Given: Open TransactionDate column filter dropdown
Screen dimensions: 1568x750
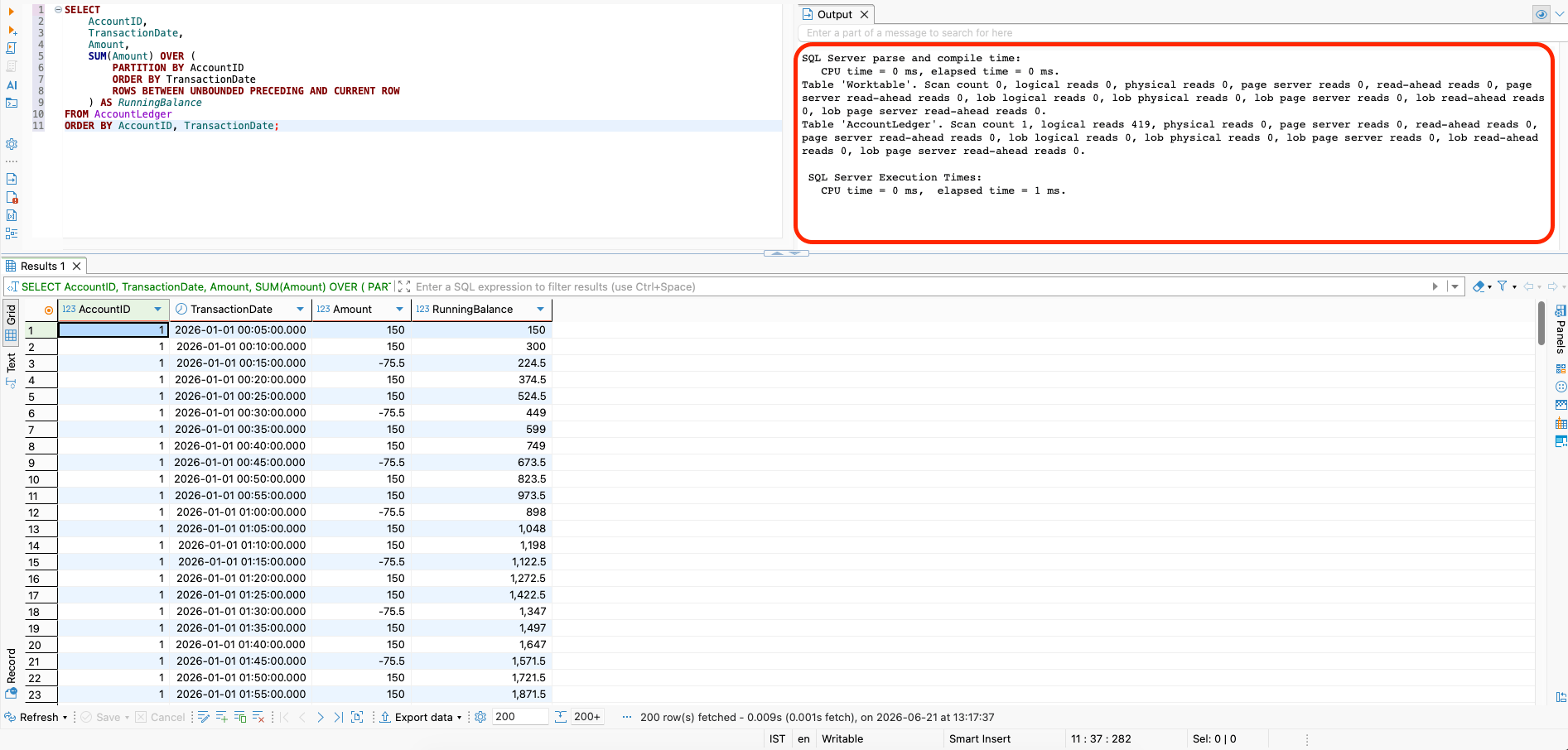Looking at the screenshot, I should tap(300, 310).
